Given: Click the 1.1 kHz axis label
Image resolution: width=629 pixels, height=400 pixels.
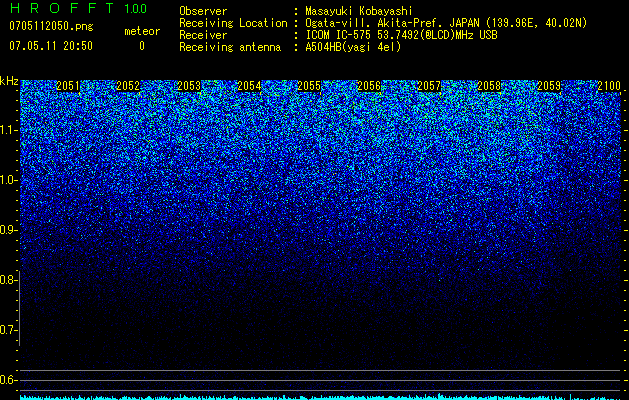Looking at the screenshot, I should (x=9, y=130).
